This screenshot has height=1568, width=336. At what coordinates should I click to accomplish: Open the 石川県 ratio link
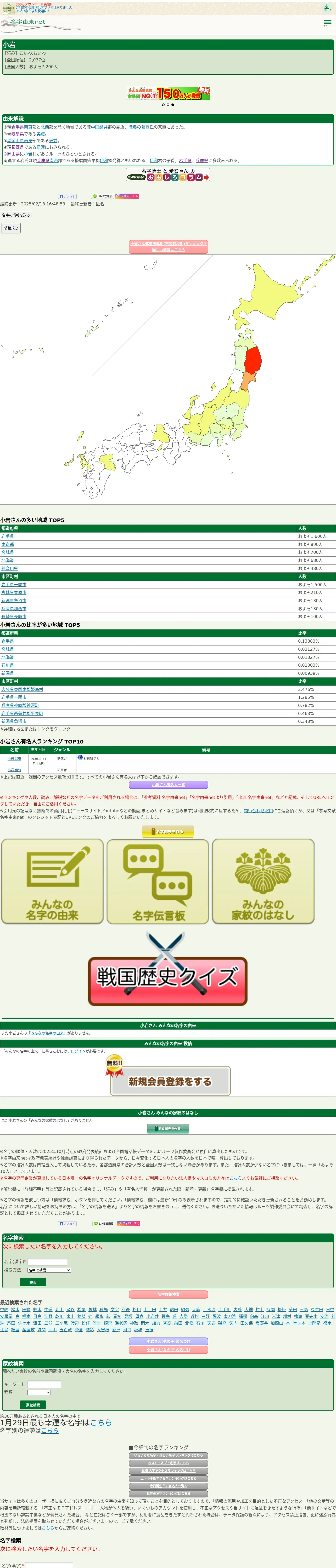pos(7,665)
